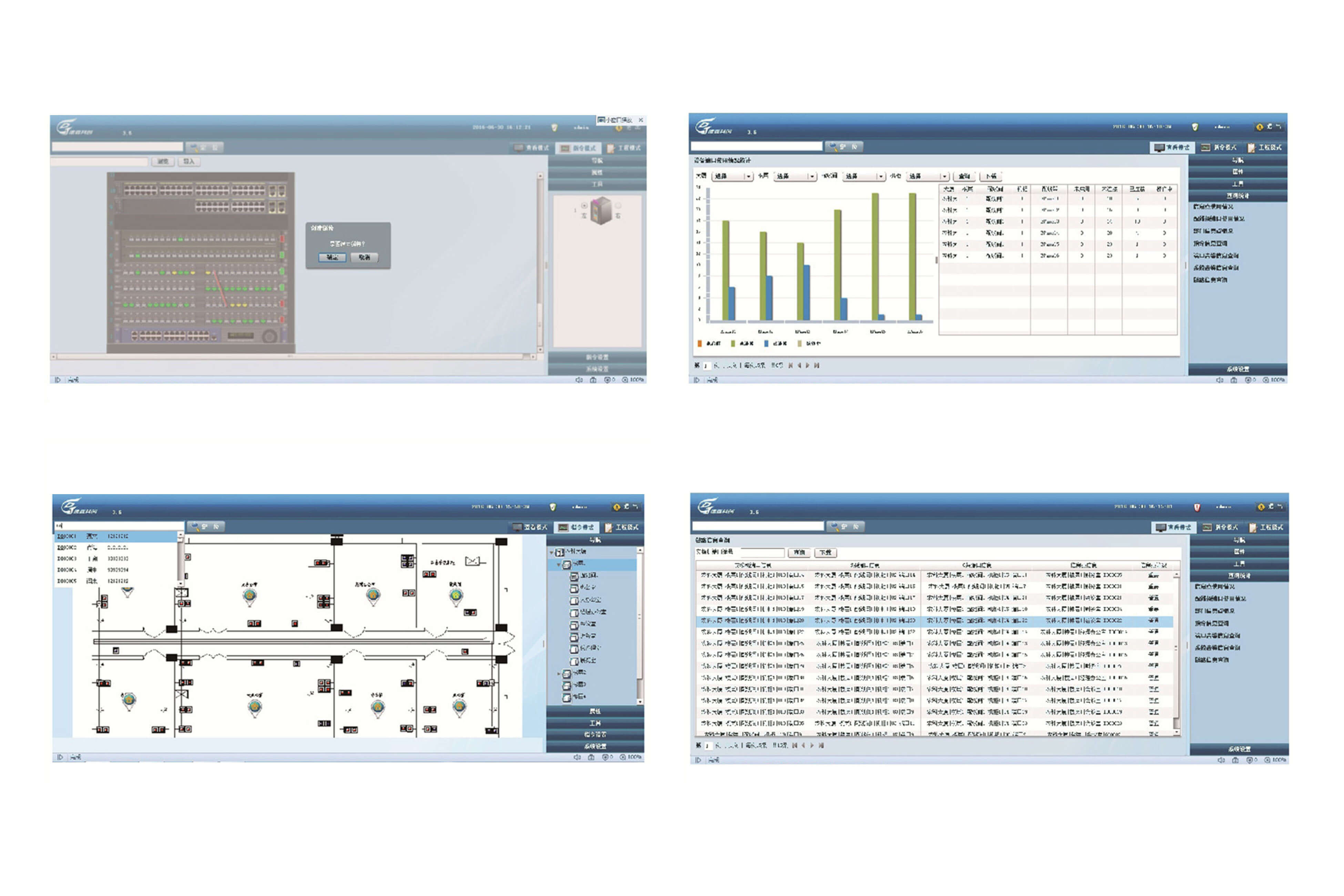Open the Navigation accordion header in the bar chart window

pos(1238,161)
